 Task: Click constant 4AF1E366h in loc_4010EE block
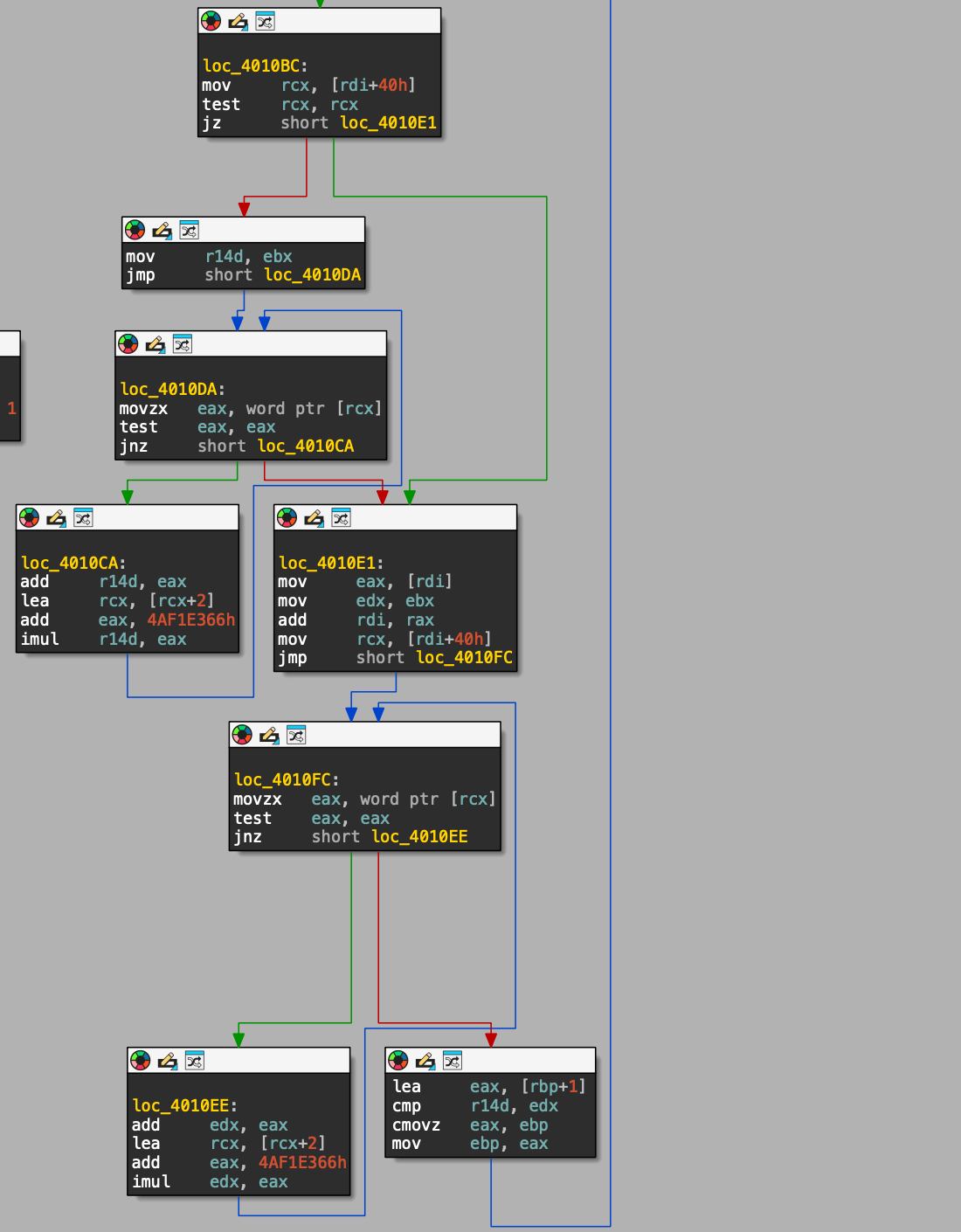tap(302, 1163)
